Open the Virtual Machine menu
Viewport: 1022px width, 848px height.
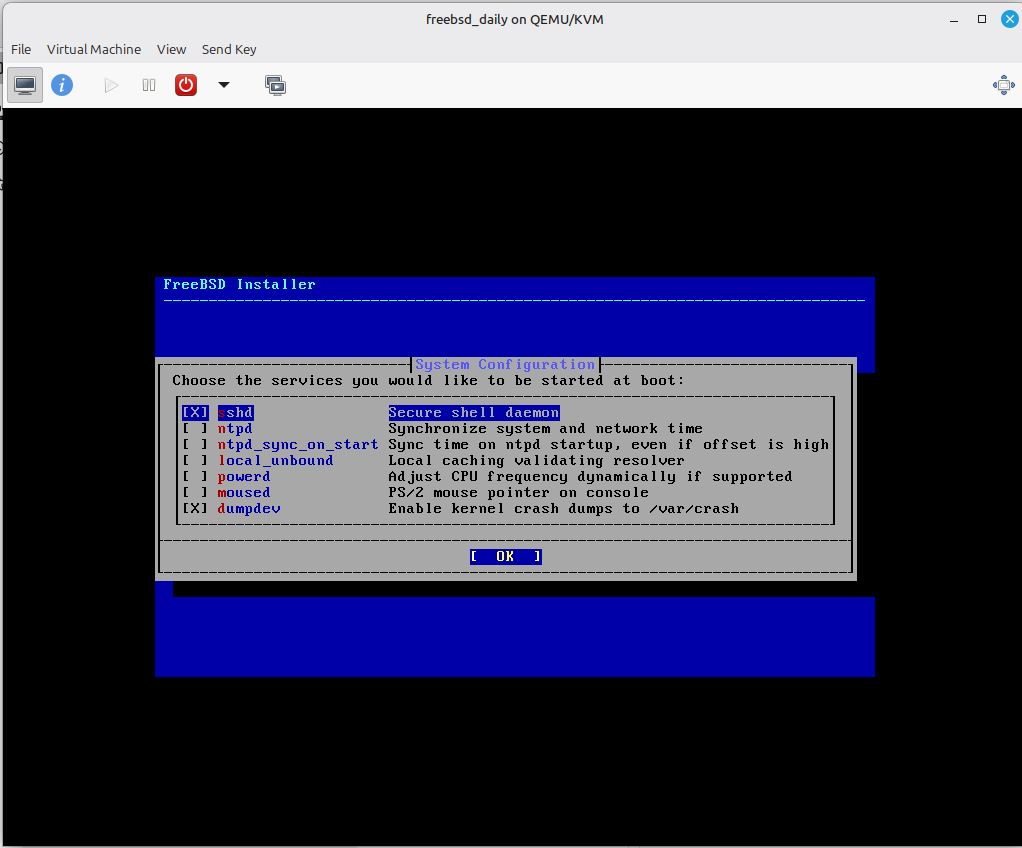tap(94, 49)
